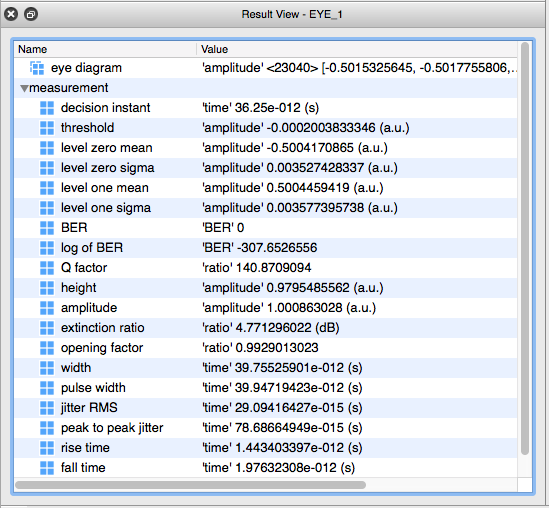Select the peak to peak jitter value
Screen dimensions: 549x508
tap(282, 428)
